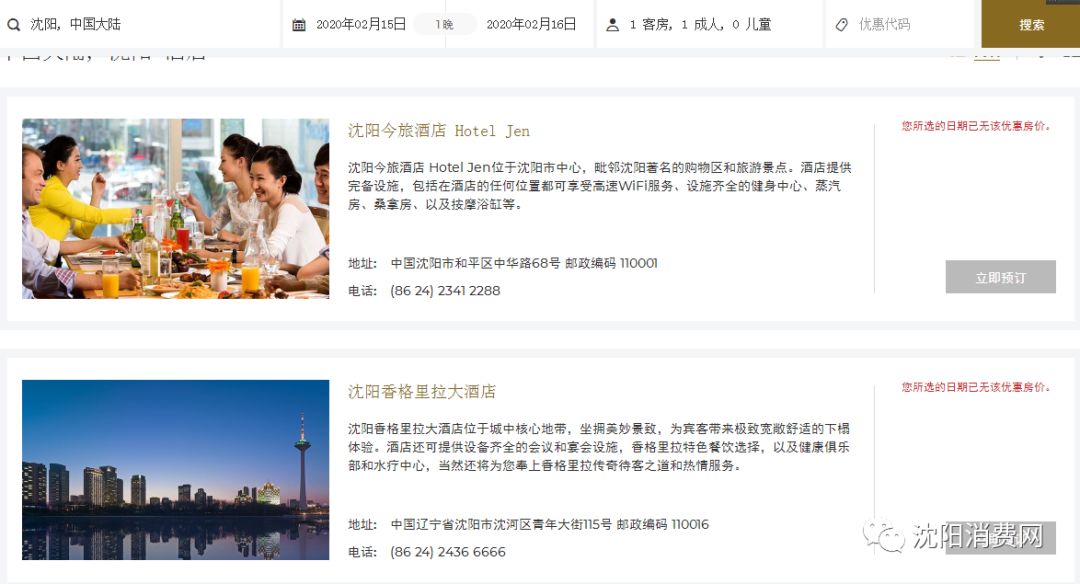Open the destination field showing 沈阳, 中国大陆
Viewport: 1080px width, 584px height.
(141, 24)
